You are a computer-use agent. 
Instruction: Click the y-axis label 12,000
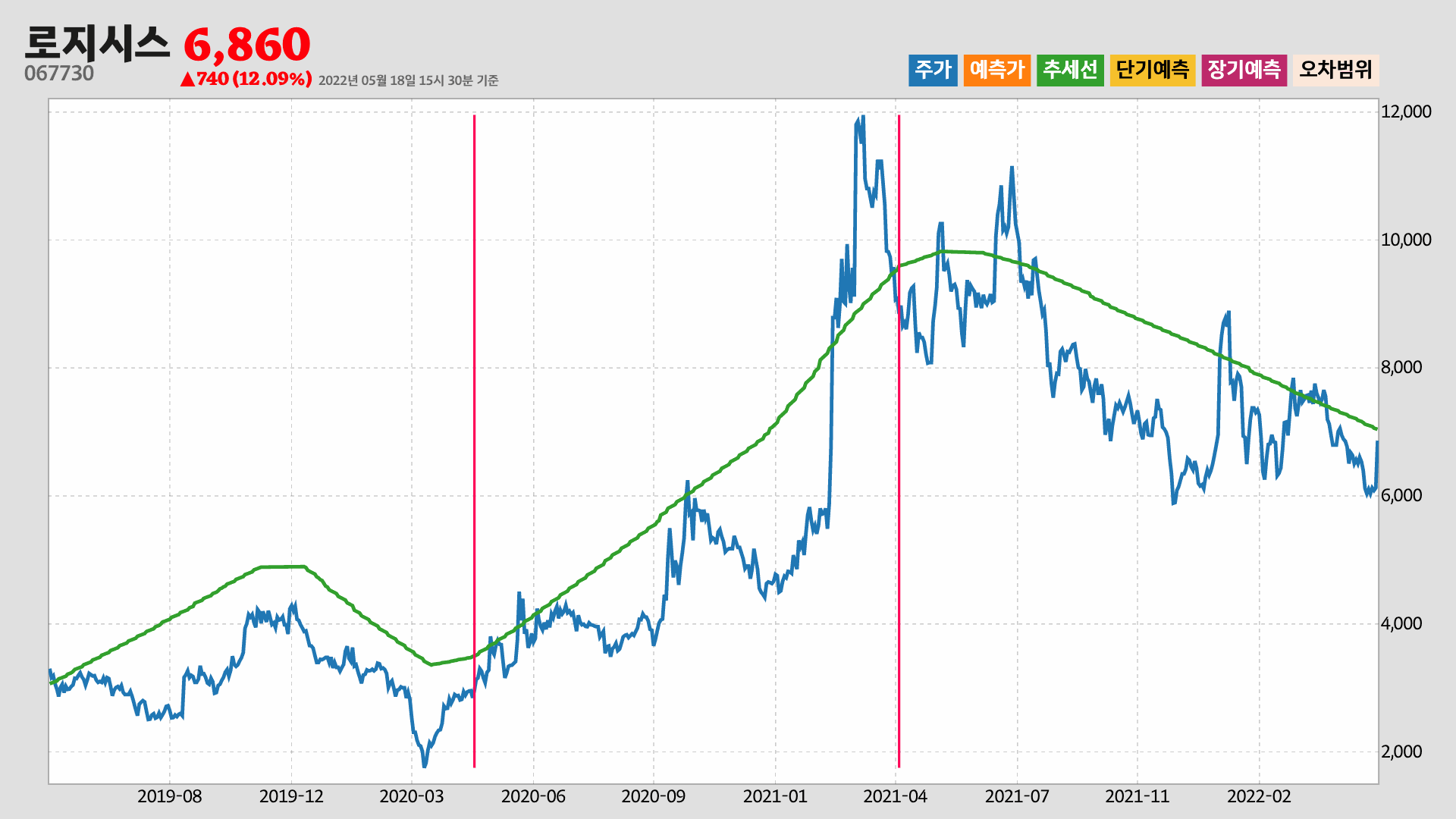pyautogui.click(x=1406, y=111)
